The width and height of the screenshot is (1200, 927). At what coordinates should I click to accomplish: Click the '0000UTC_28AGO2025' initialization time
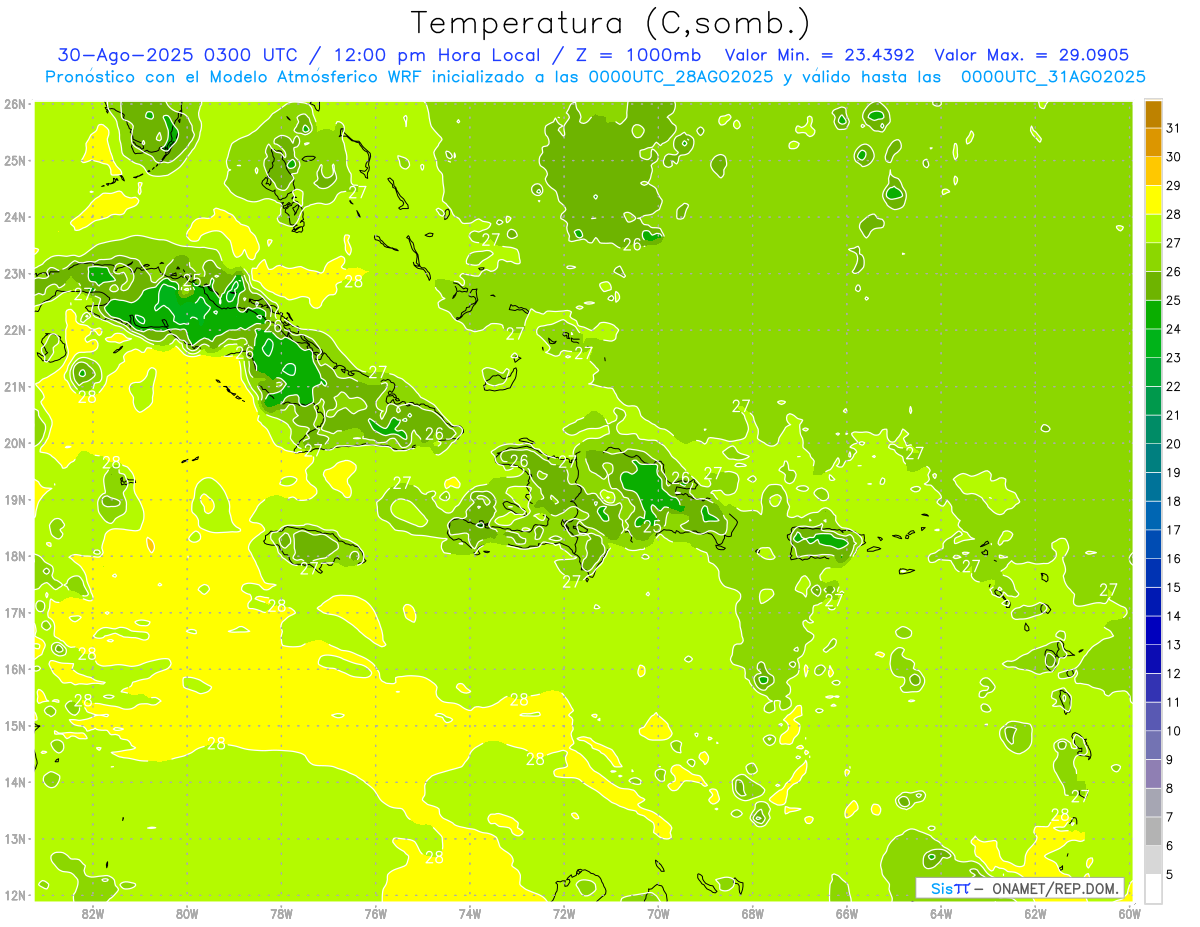[682, 77]
